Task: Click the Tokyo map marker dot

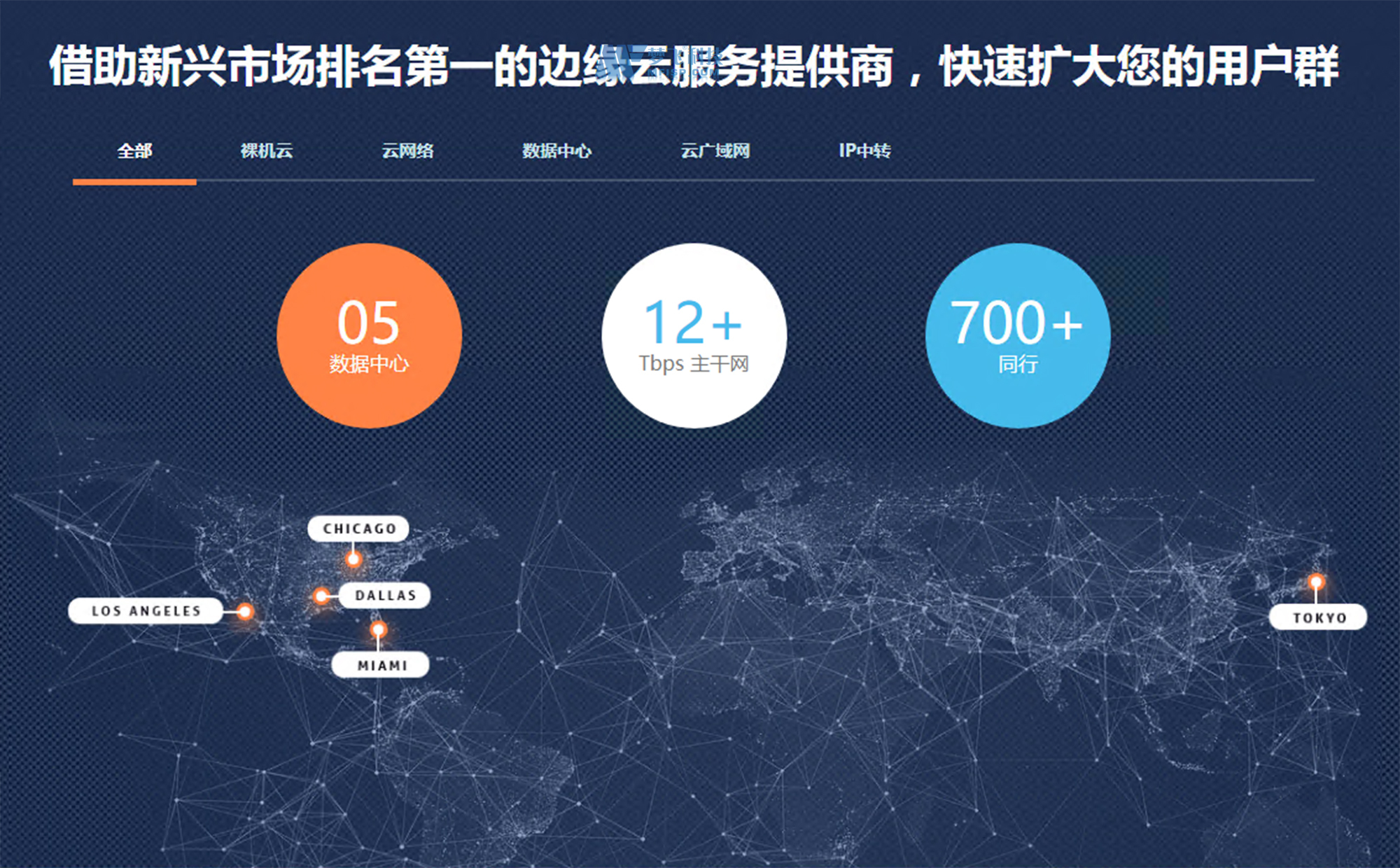Action: [1316, 582]
